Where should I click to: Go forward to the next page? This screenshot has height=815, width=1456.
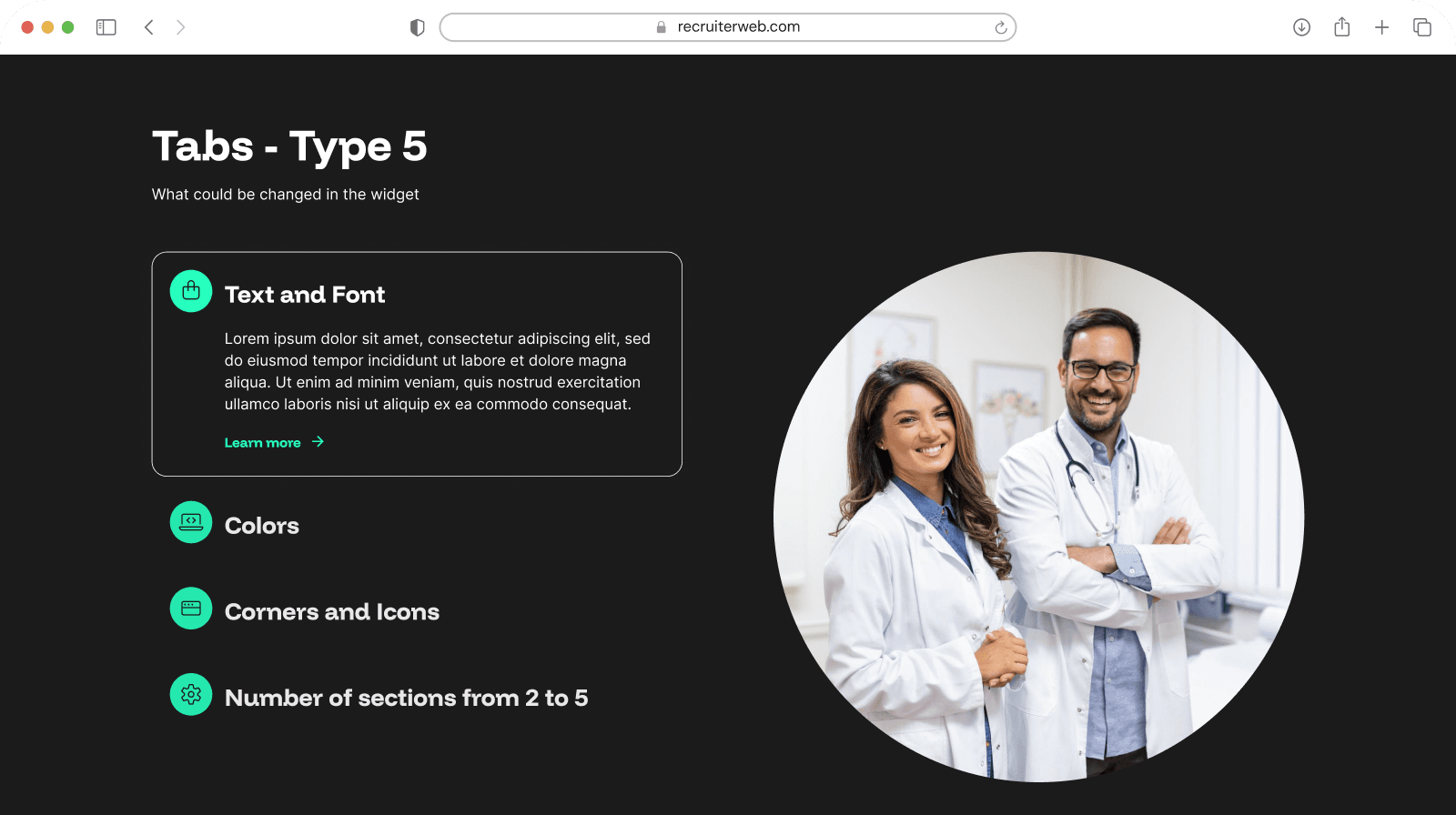[180, 27]
